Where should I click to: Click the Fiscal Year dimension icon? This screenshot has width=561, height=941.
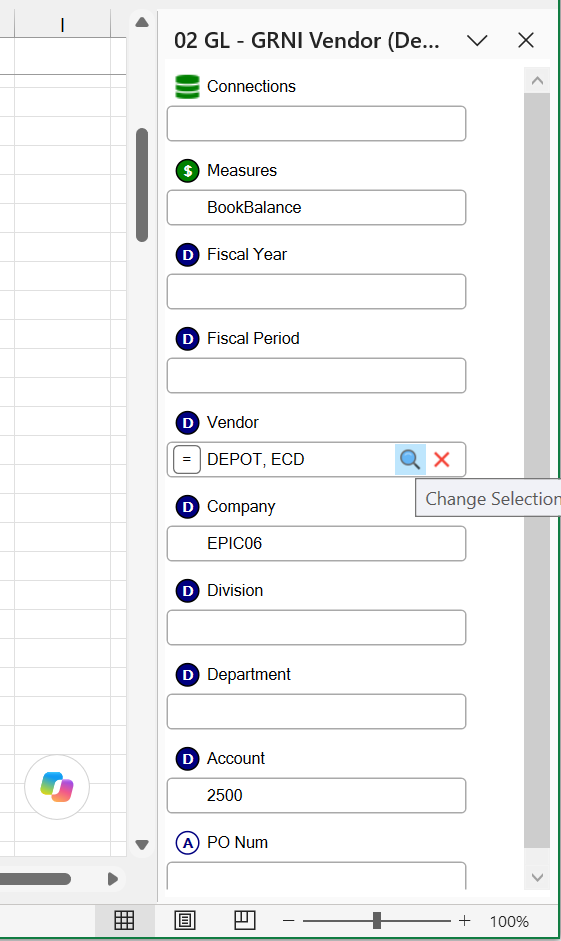tap(187, 254)
